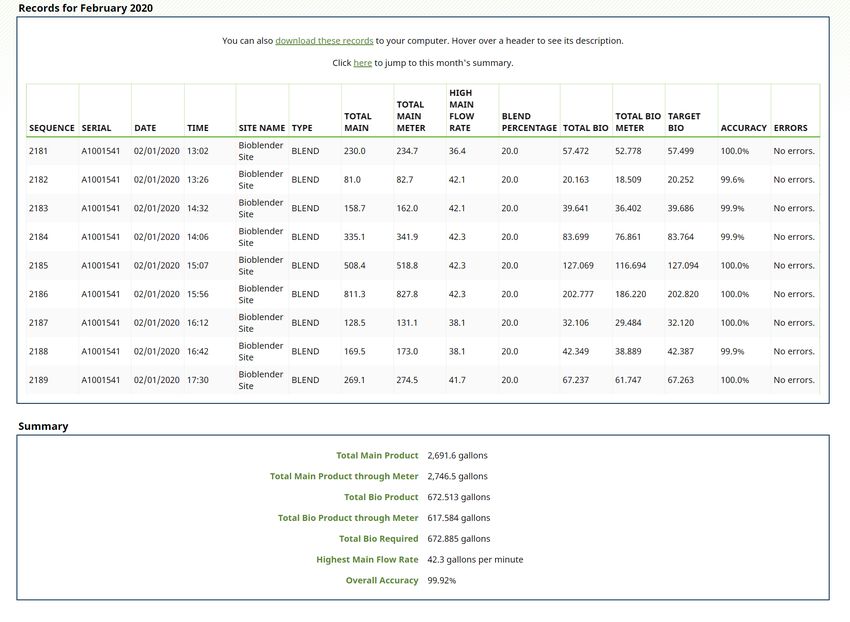
Task: Select the TOTAL MAIN column header
Action: [x=358, y=122]
